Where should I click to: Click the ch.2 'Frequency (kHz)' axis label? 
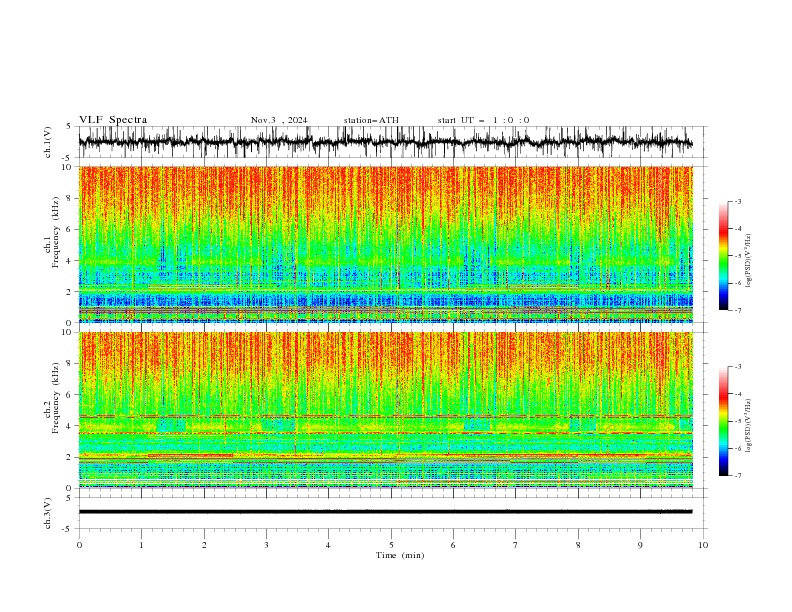56,398
